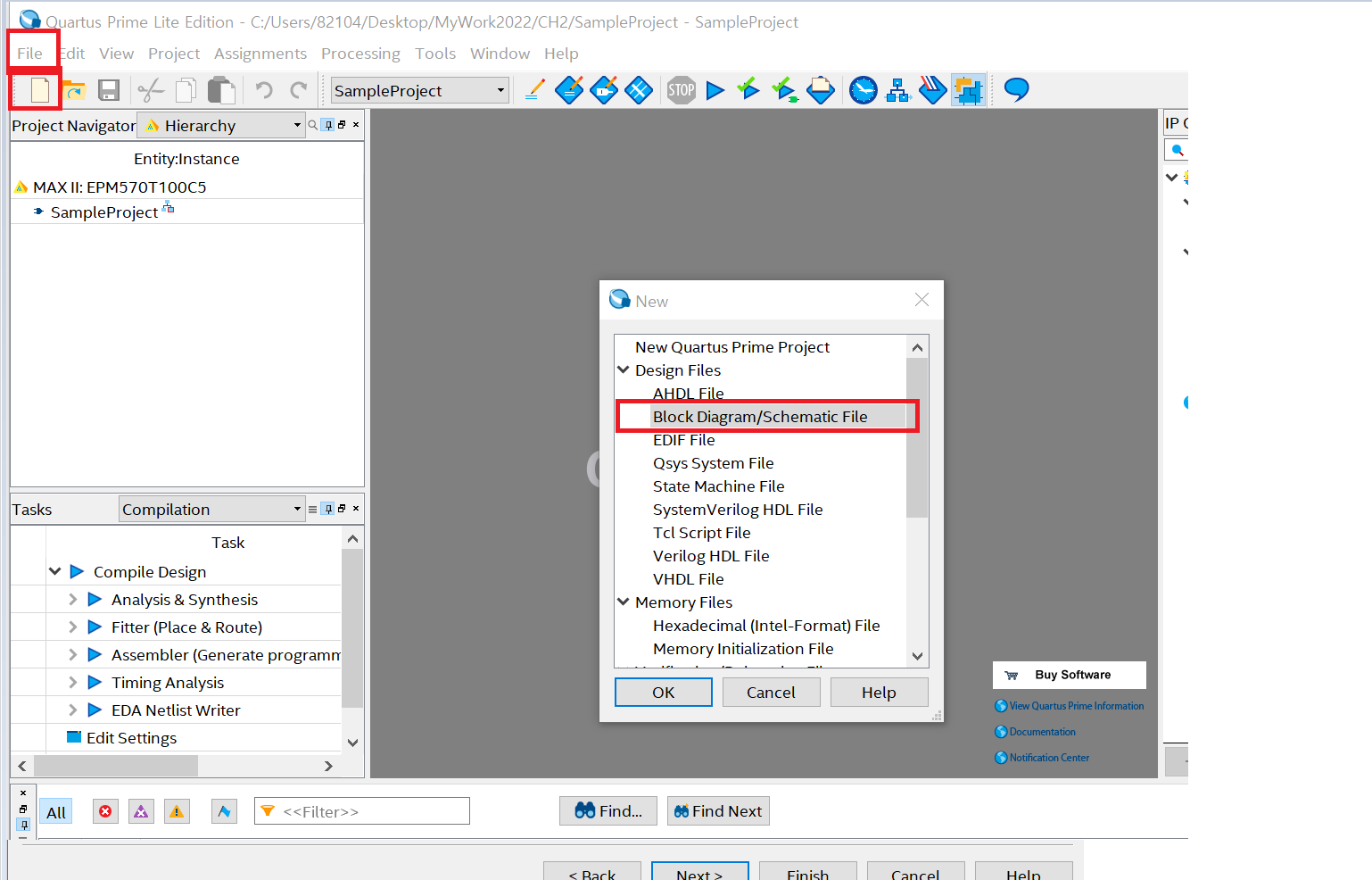Screen dimensions: 1372x880
Task: Toggle the pin on Project Navigator panel
Action: point(328,125)
